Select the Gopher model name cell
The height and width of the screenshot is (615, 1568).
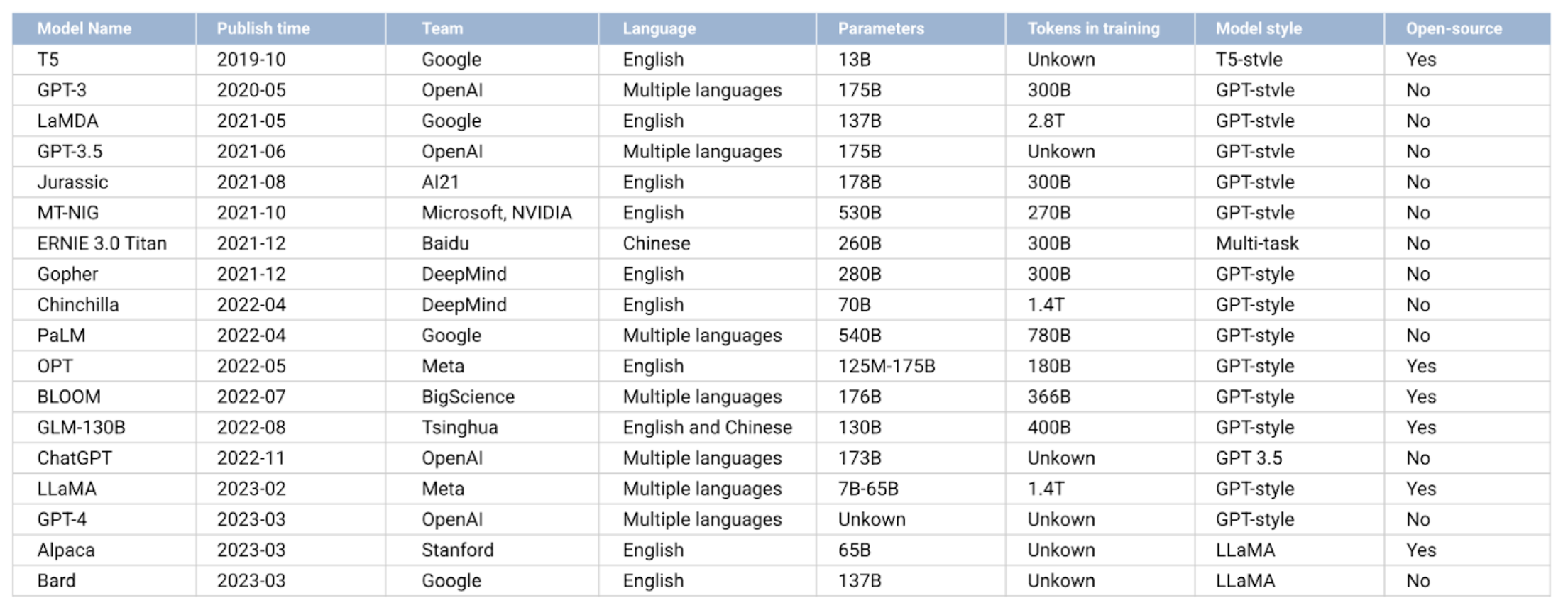(x=104, y=274)
